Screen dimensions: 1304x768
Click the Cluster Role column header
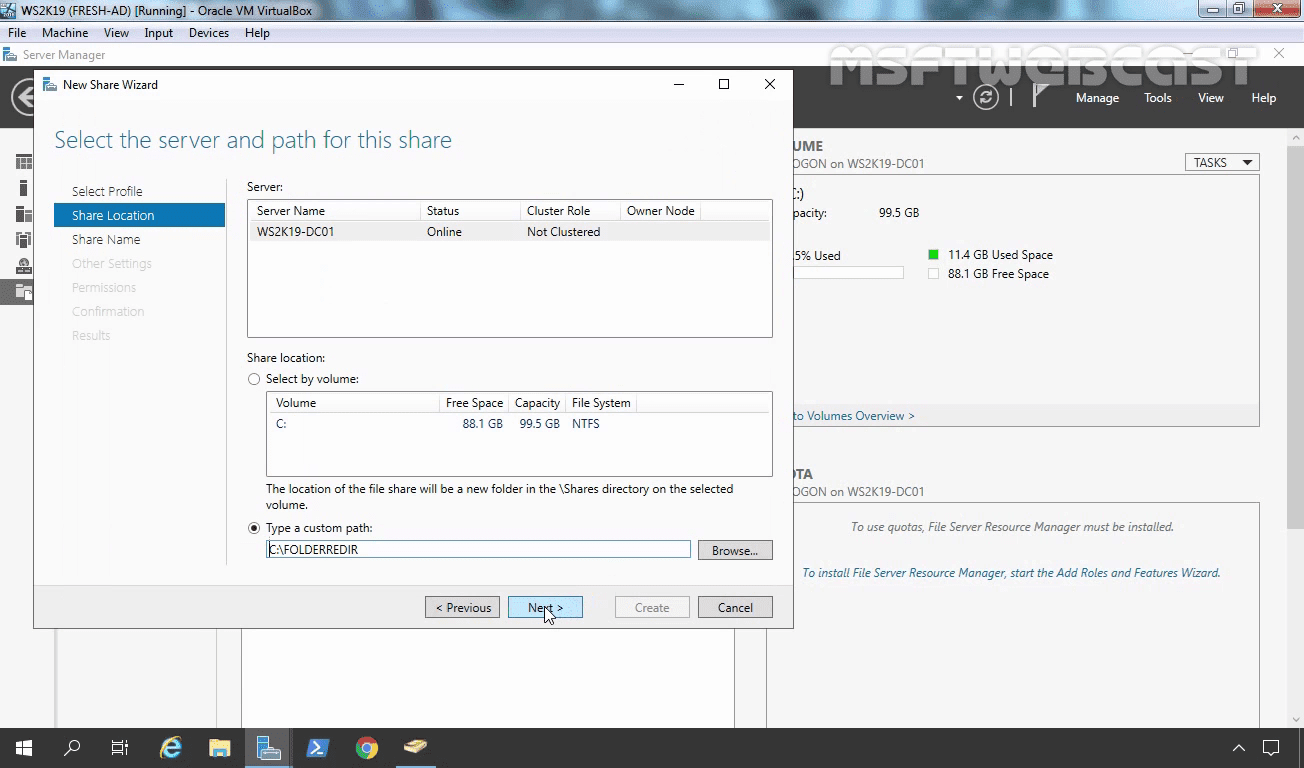(570, 211)
